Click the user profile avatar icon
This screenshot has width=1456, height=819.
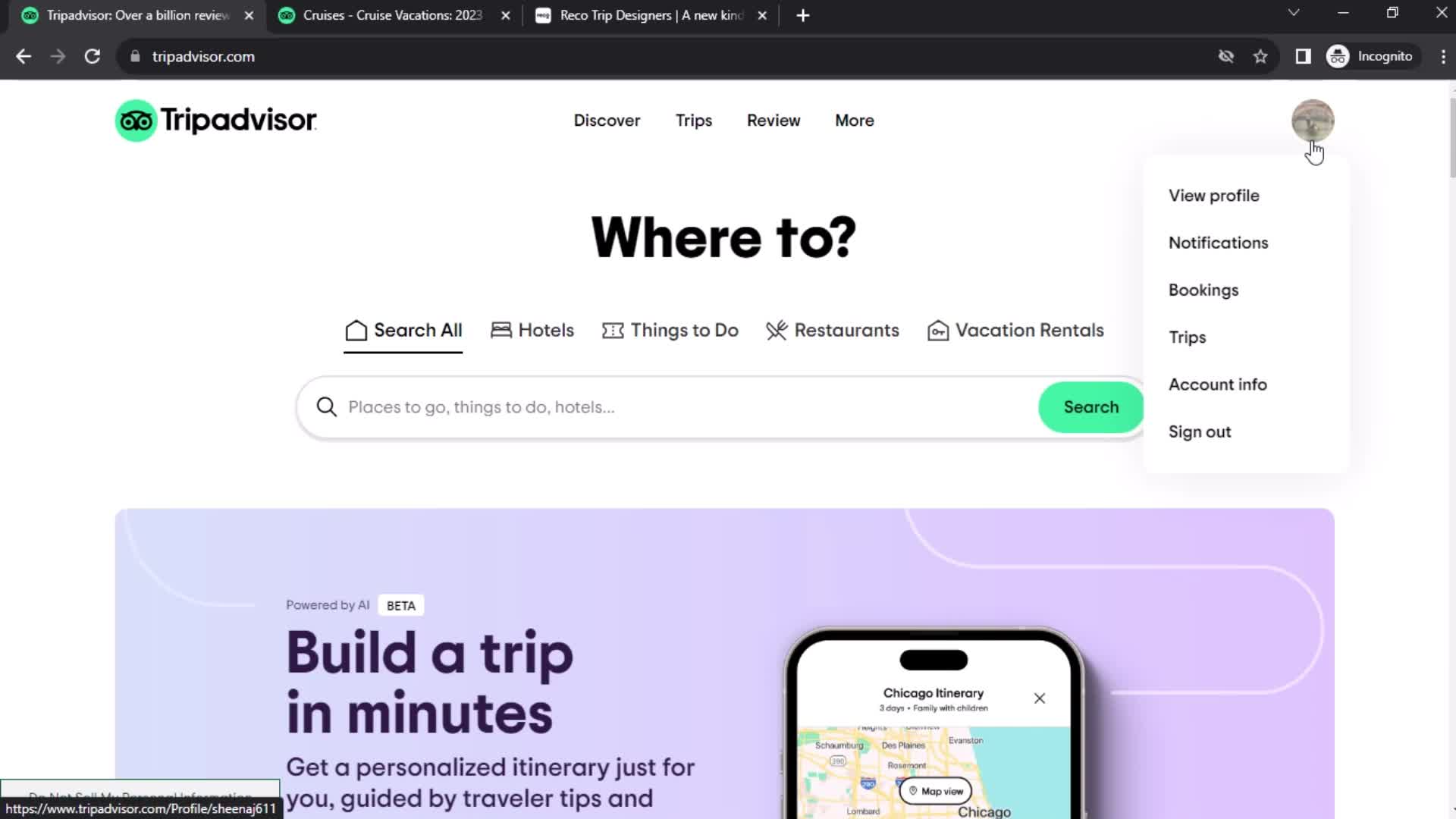tap(1312, 120)
